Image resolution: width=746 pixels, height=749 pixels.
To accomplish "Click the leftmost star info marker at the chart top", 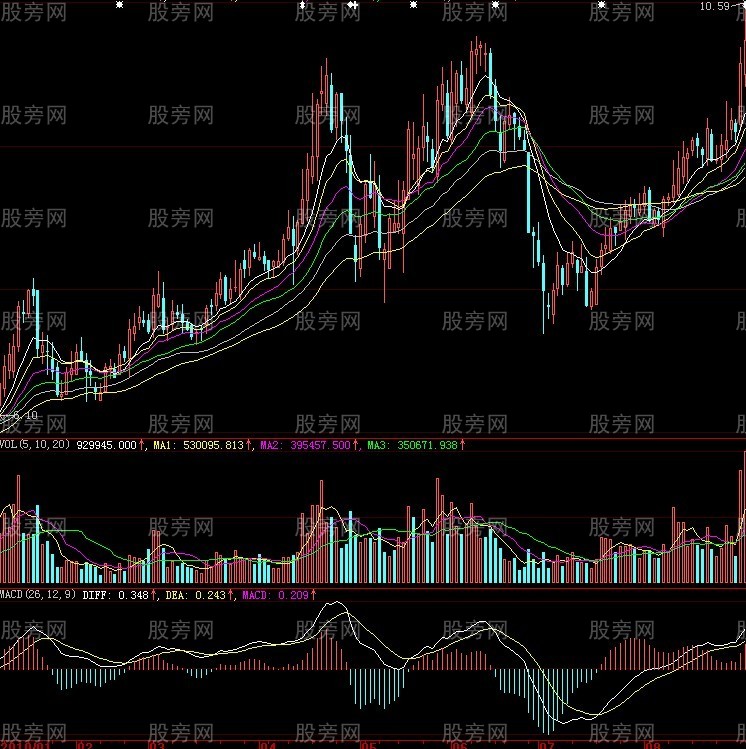I will 120,5.
